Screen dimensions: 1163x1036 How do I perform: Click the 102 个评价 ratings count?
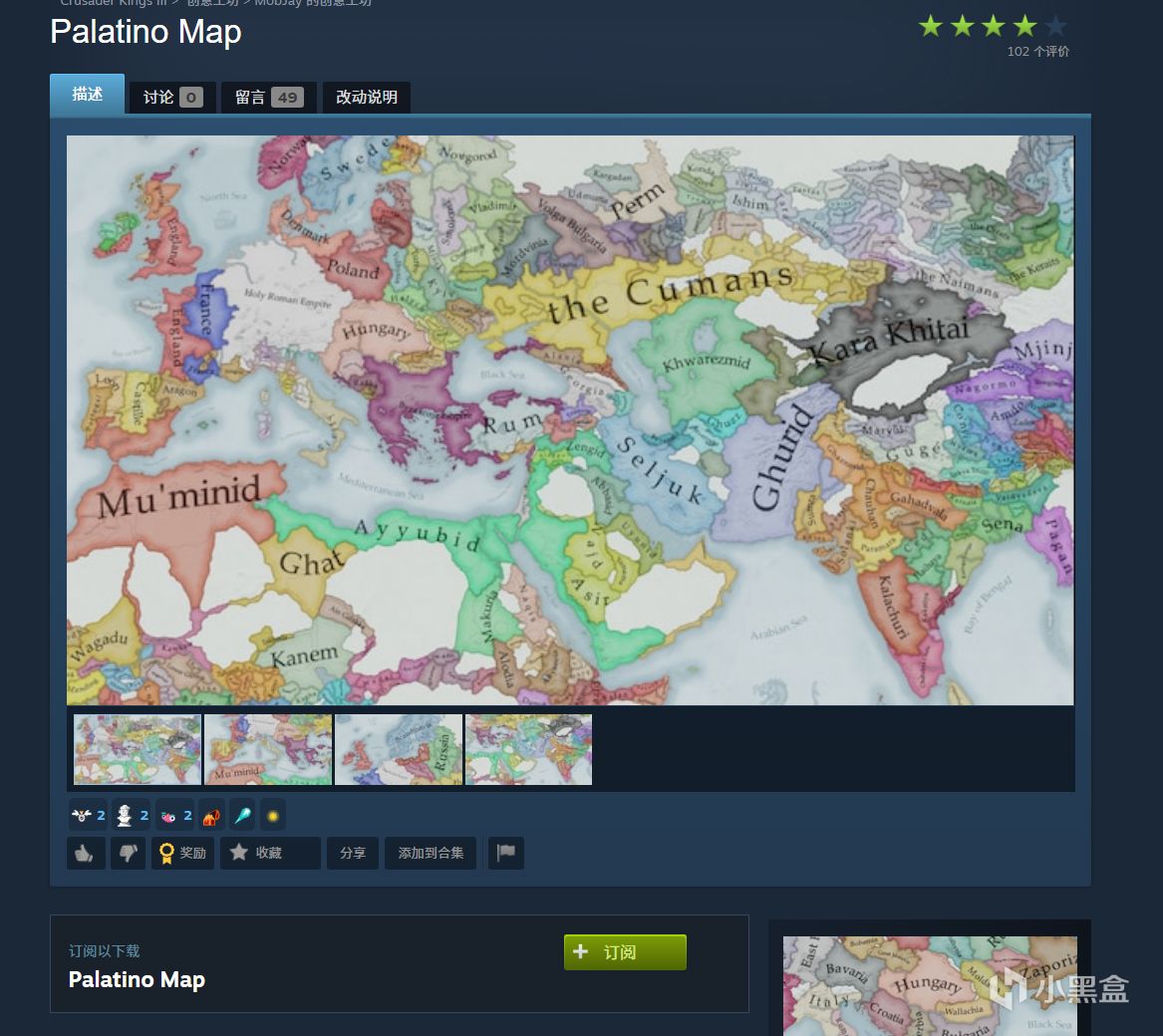click(x=1037, y=51)
